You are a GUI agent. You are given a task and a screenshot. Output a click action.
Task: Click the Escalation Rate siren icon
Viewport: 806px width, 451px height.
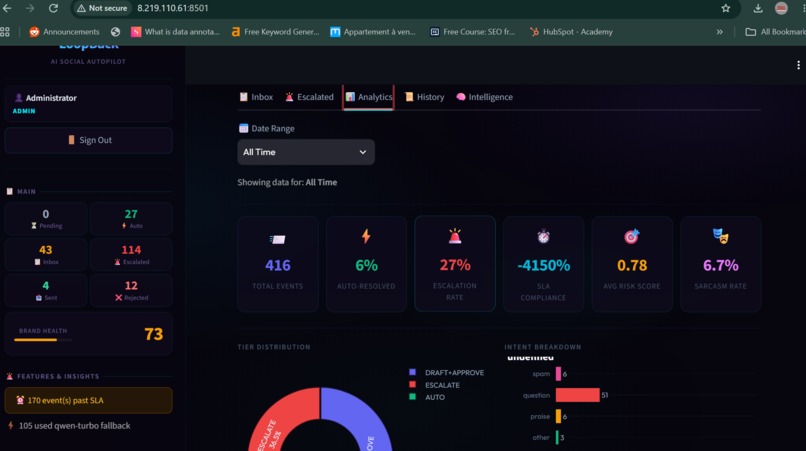click(x=455, y=236)
